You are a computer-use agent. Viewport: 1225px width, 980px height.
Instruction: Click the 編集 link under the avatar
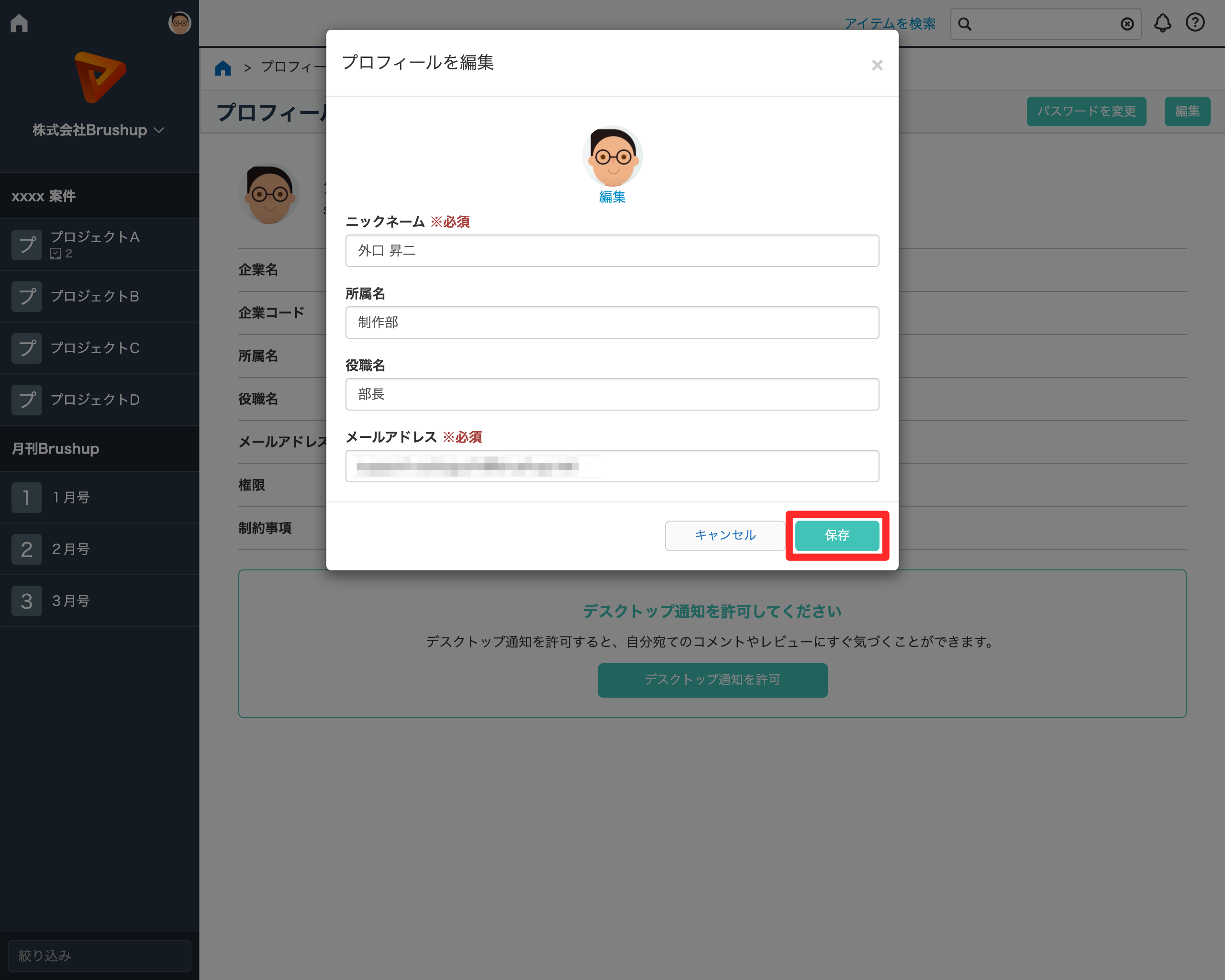coord(612,197)
